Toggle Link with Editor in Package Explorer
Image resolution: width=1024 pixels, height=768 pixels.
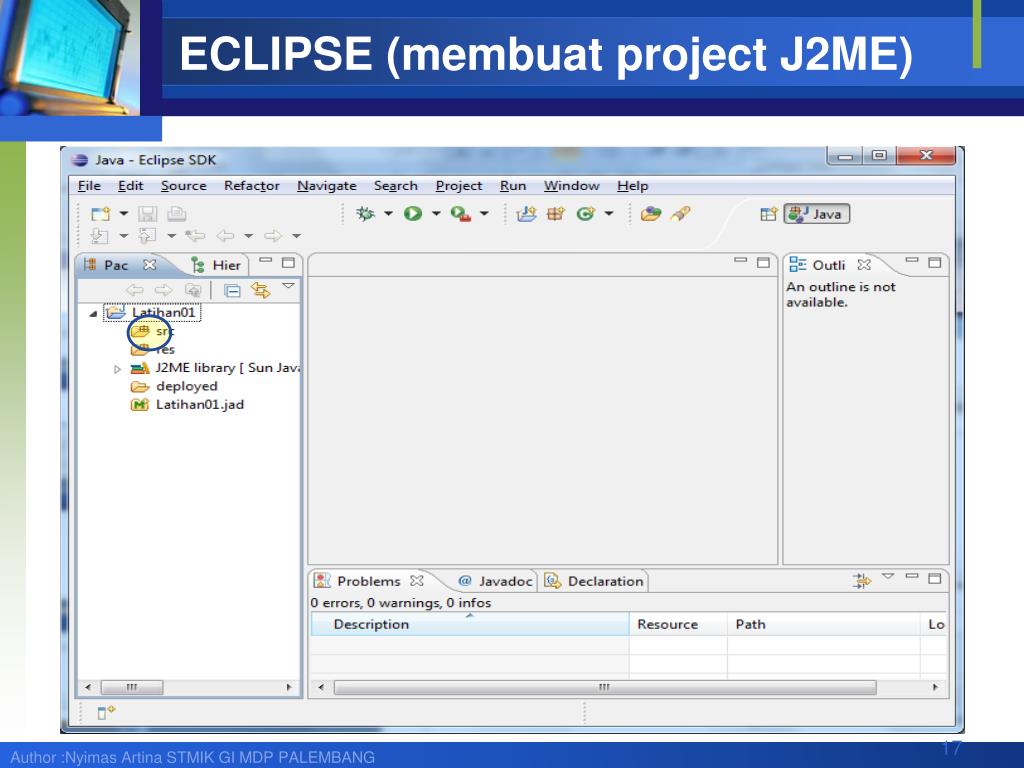[x=261, y=290]
